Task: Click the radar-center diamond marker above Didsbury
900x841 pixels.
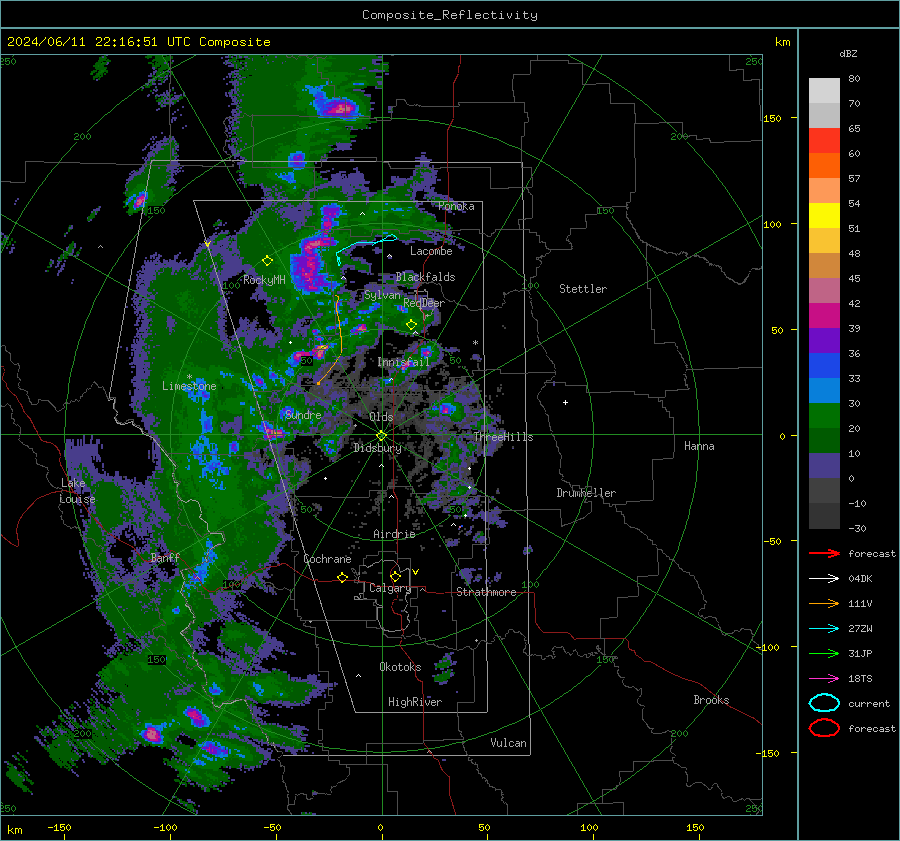Action: pyautogui.click(x=382, y=435)
